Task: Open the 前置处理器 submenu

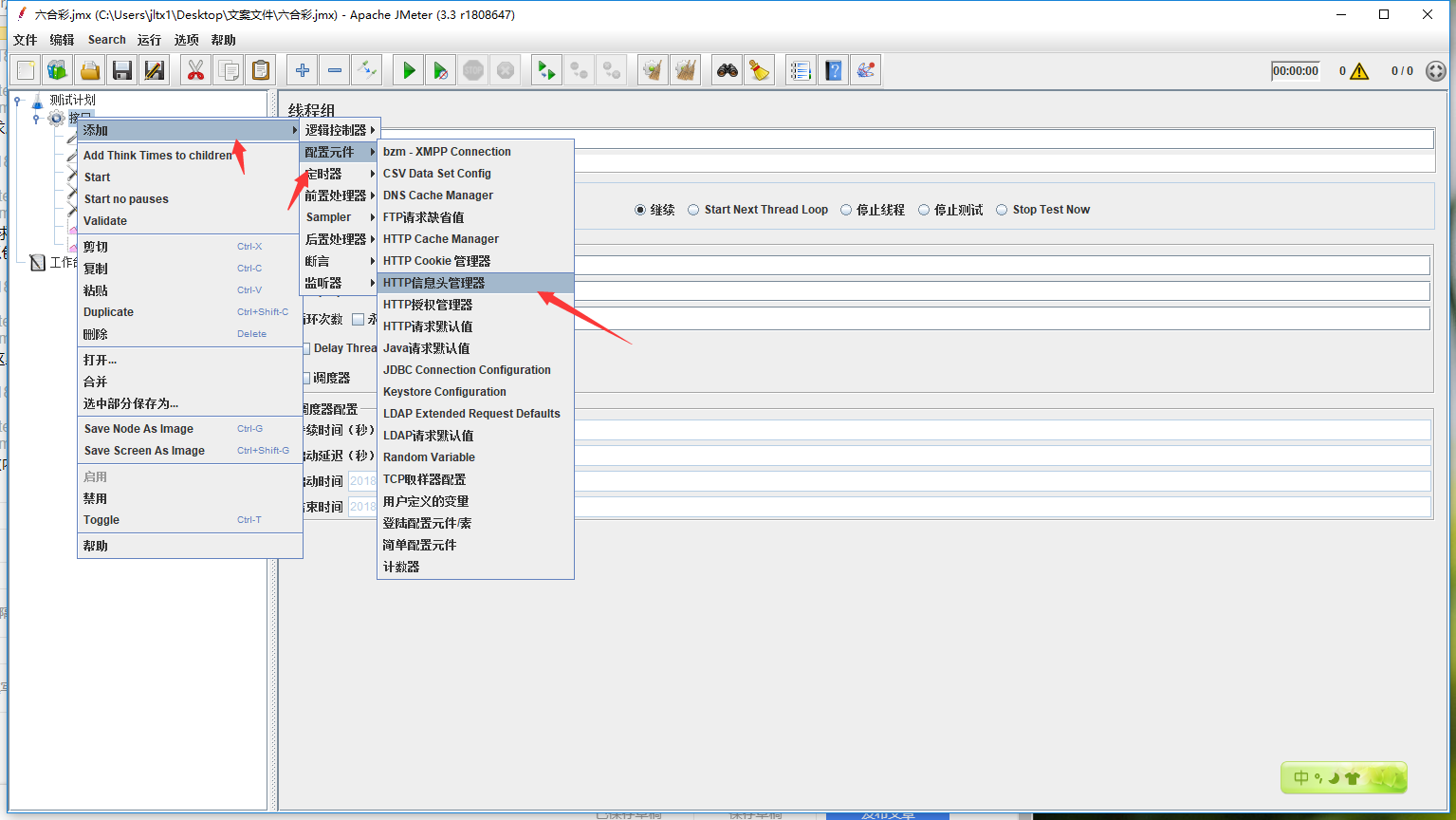Action: (x=340, y=196)
